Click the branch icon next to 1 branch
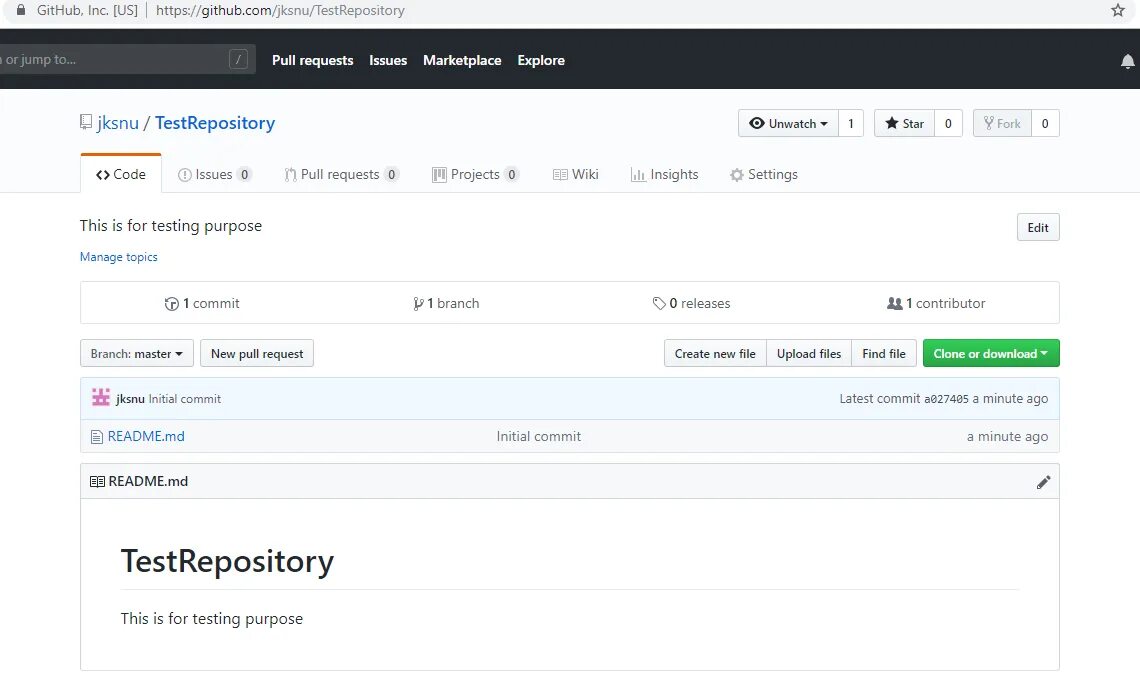The height and width of the screenshot is (673, 1140). 418,304
